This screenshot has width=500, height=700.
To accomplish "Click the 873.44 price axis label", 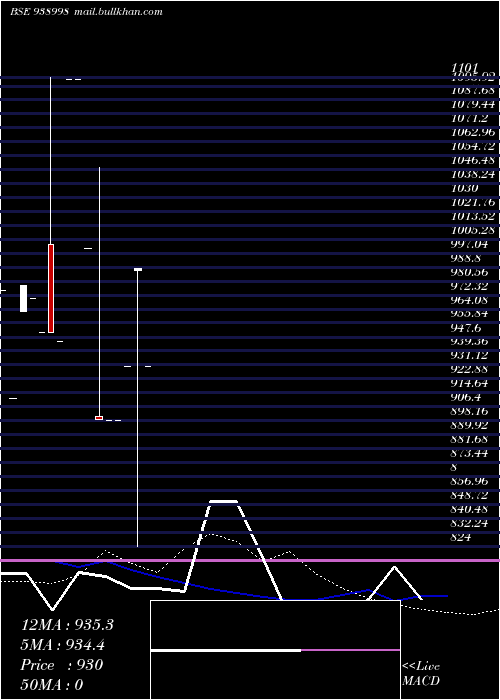I will pos(470,453).
